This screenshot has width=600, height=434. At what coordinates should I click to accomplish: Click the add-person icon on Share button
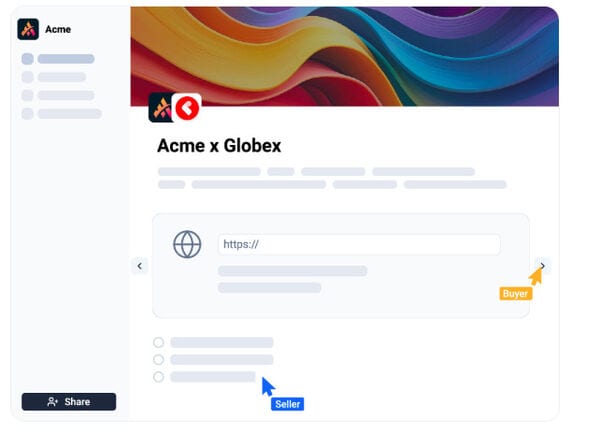52,402
